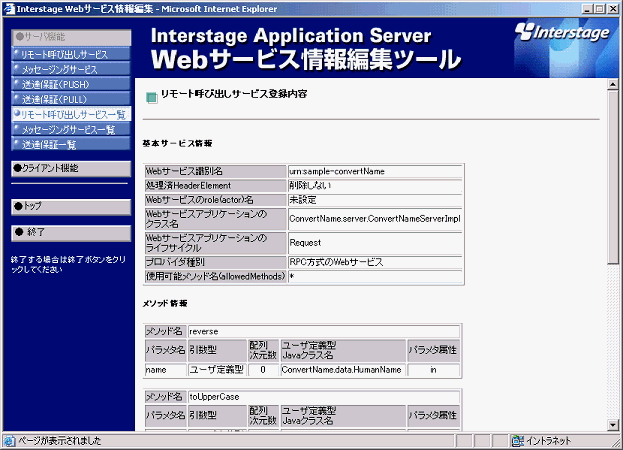Click reverse method name cell
The image size is (623, 450).
point(324,331)
